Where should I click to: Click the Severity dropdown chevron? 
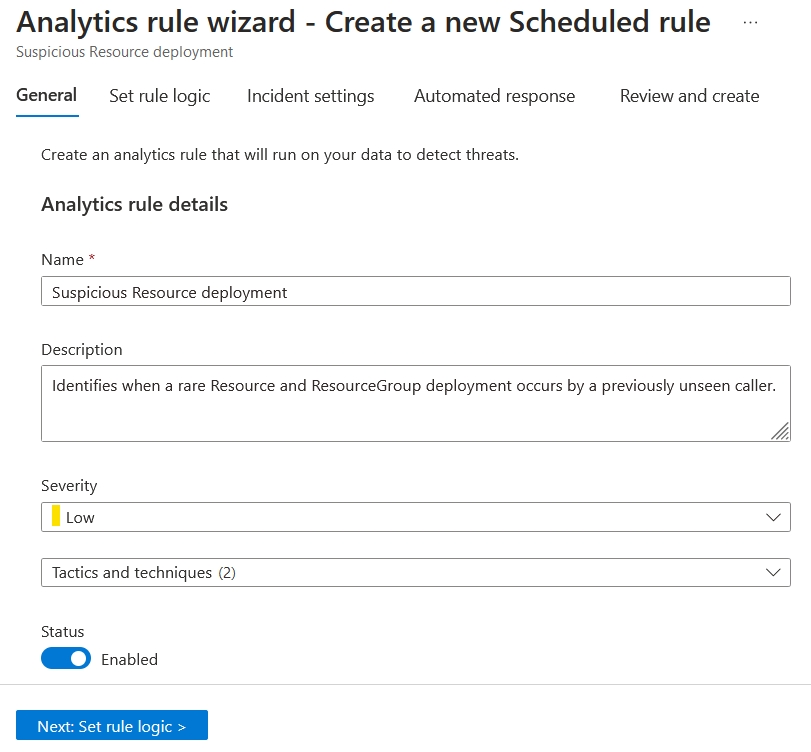click(x=771, y=517)
